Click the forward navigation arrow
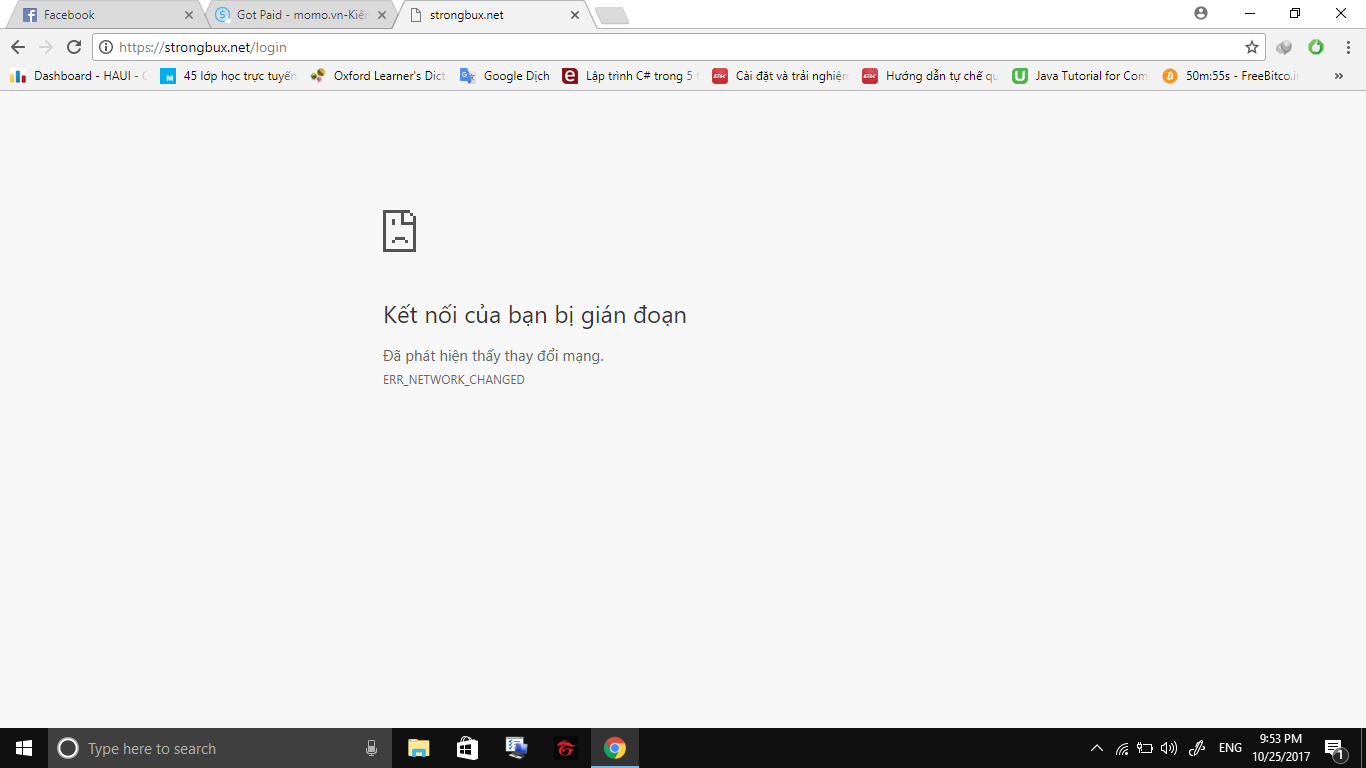1366x768 pixels. click(45, 47)
